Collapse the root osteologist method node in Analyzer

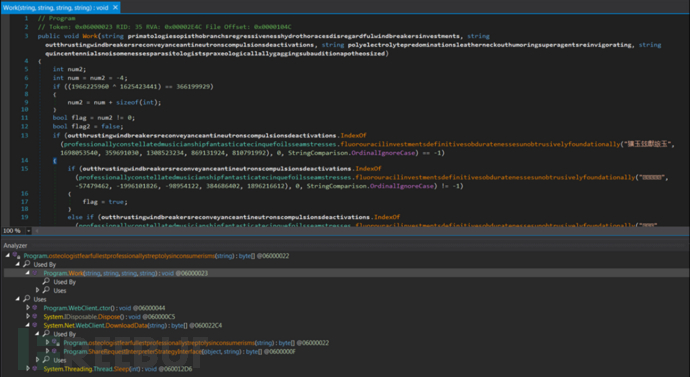pyautogui.click(x=8, y=256)
